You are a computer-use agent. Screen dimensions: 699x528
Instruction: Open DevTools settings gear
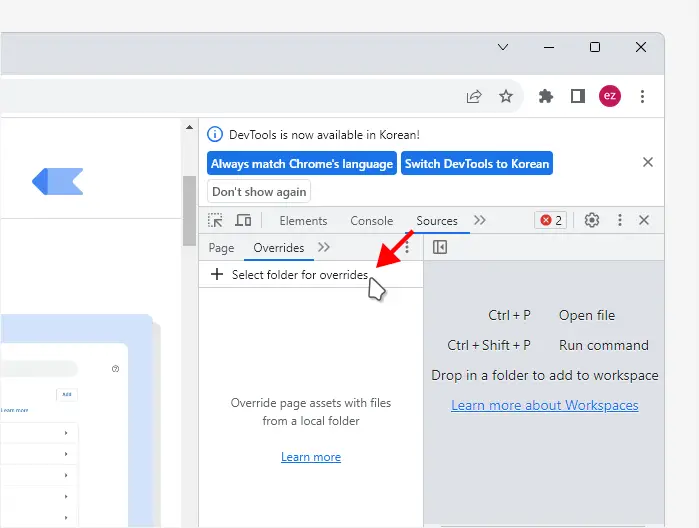[592, 220]
